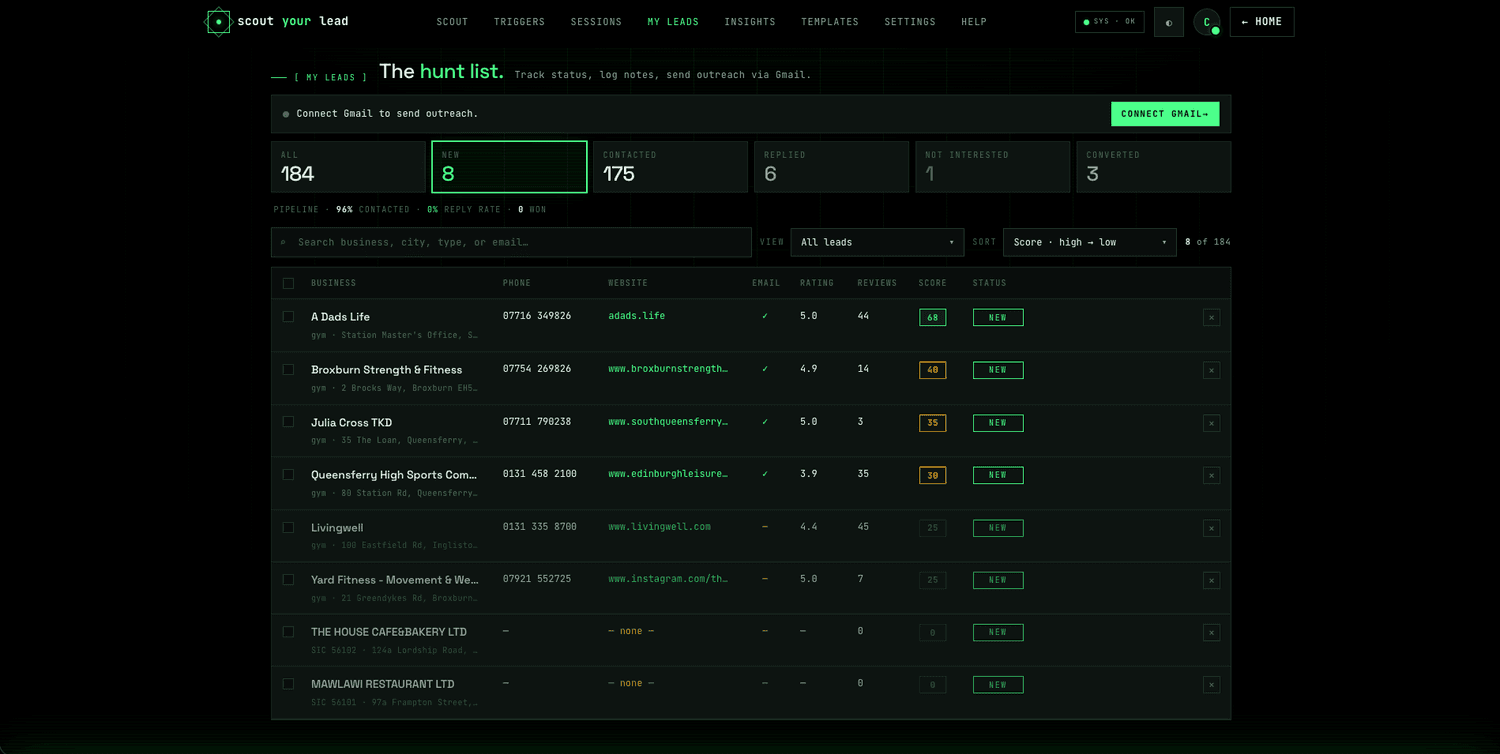Remove the A Dads Life lead
Image resolution: width=1500 pixels, height=754 pixels.
1211,317
